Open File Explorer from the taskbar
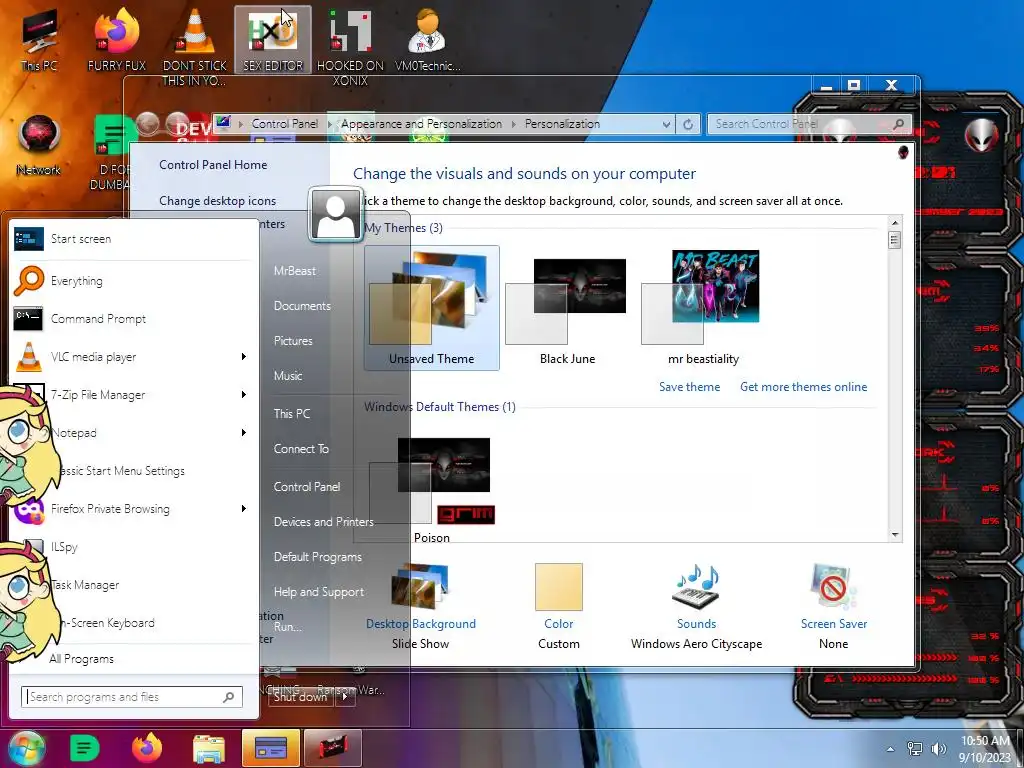This screenshot has height=768, width=1024. click(x=208, y=749)
